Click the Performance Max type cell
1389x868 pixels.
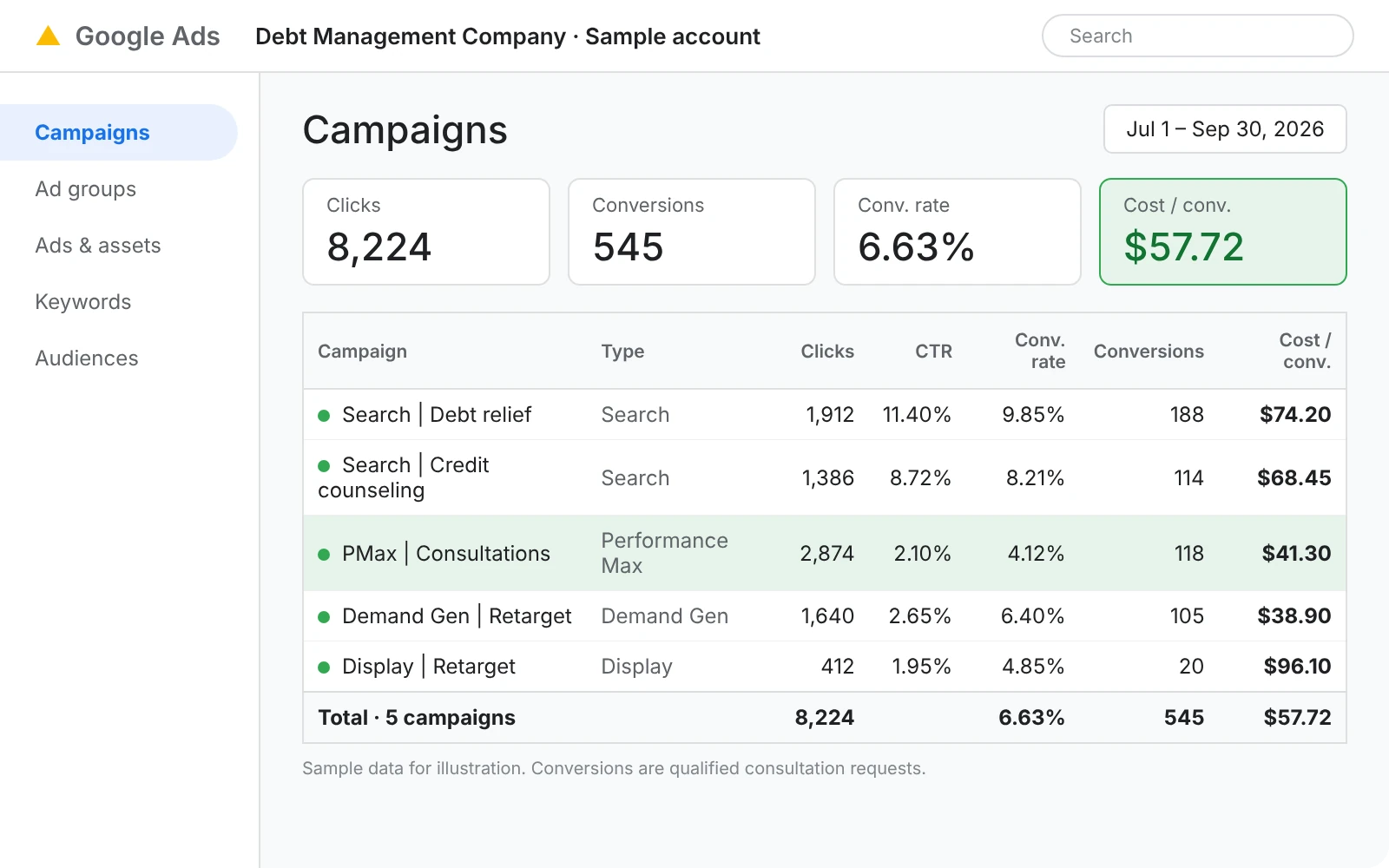665,553
